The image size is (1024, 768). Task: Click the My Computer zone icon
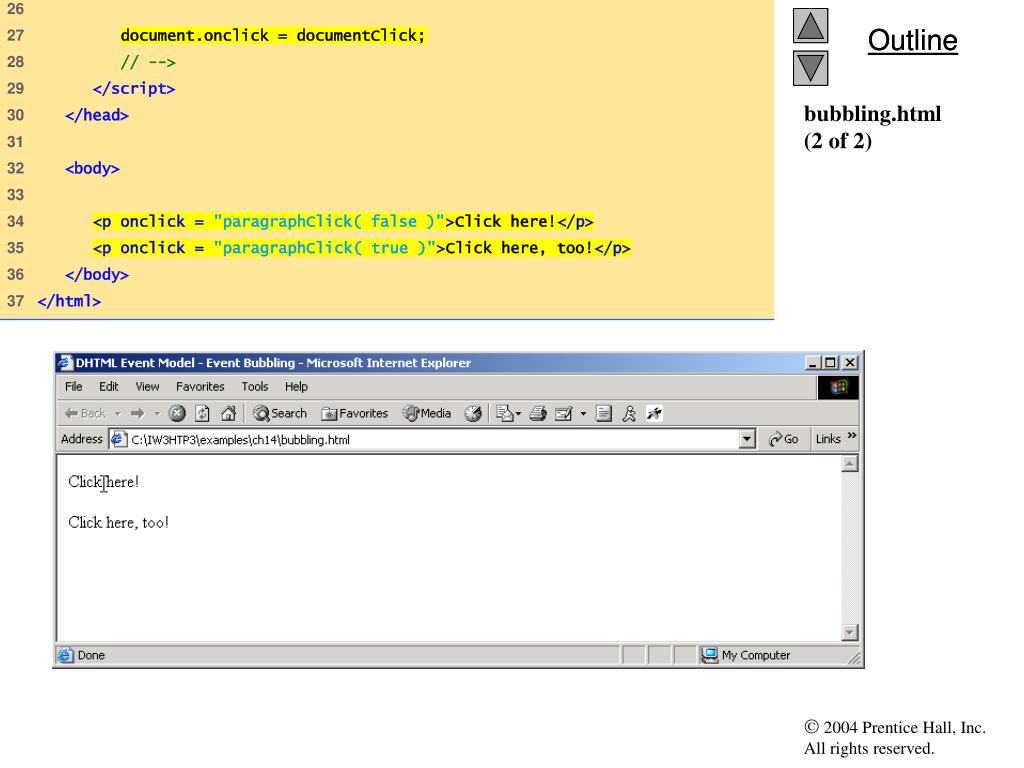click(x=710, y=655)
